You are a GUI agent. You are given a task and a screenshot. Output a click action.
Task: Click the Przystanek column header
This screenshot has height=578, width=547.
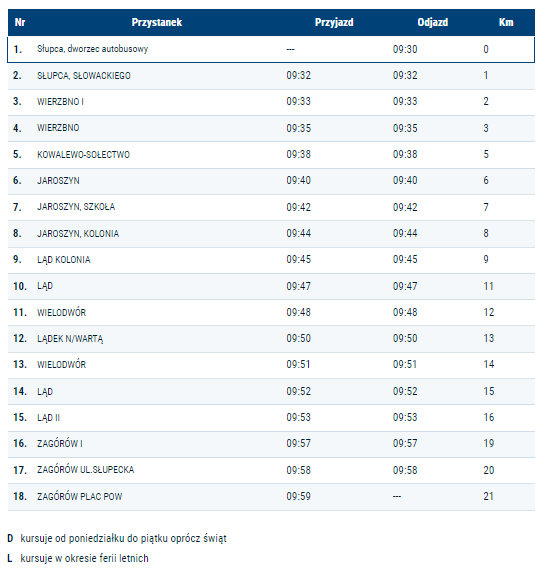click(157, 22)
